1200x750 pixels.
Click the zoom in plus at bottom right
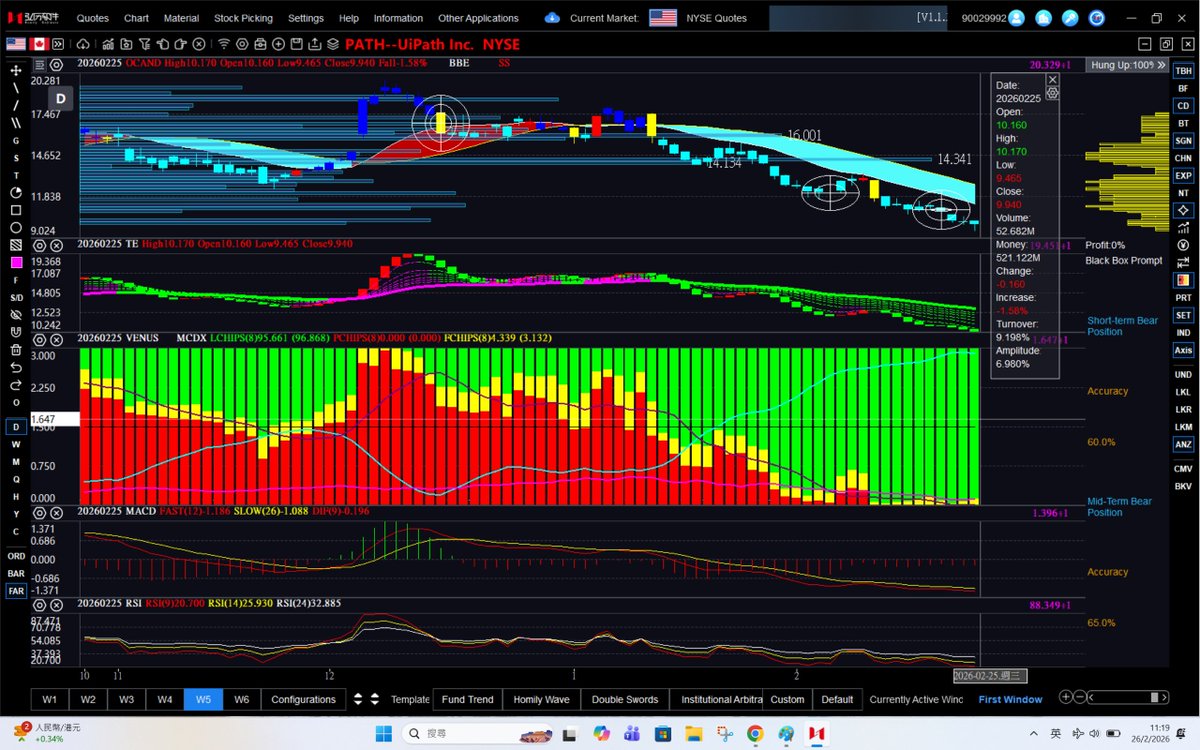[x=1067, y=697]
